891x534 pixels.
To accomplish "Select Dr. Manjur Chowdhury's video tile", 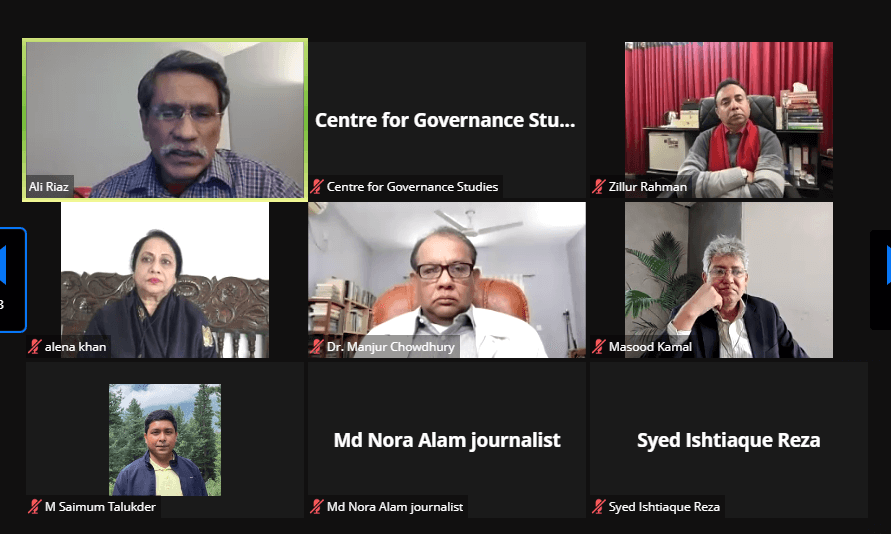I will click(447, 280).
